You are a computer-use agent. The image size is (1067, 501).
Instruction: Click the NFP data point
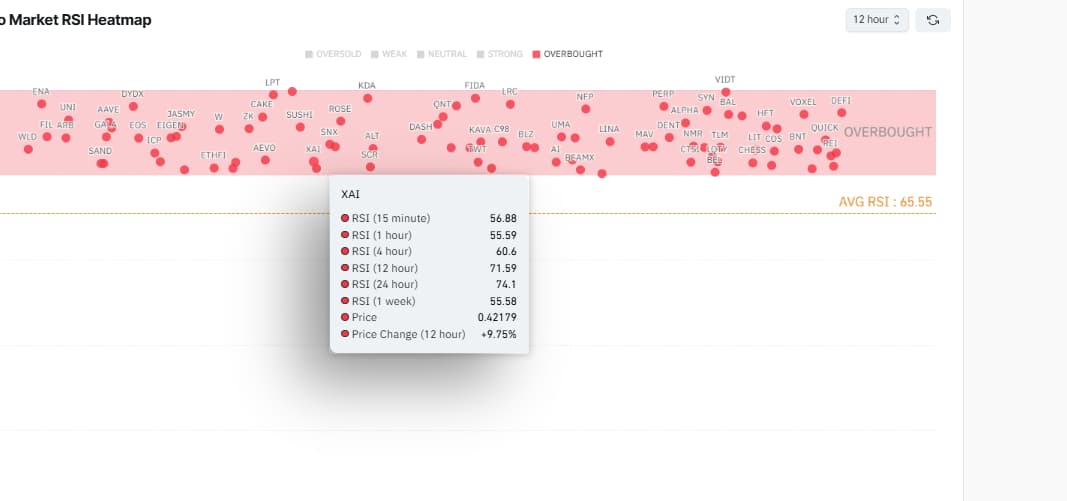(x=585, y=109)
